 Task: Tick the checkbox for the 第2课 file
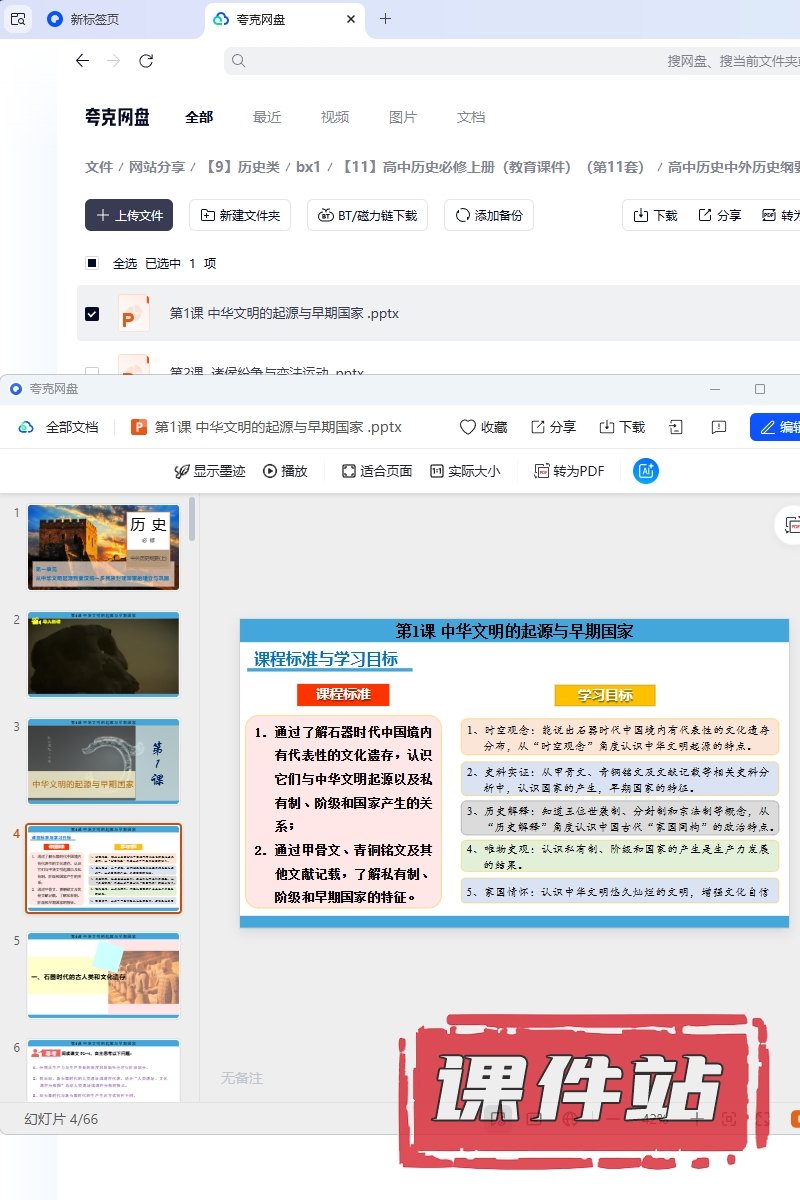92,371
